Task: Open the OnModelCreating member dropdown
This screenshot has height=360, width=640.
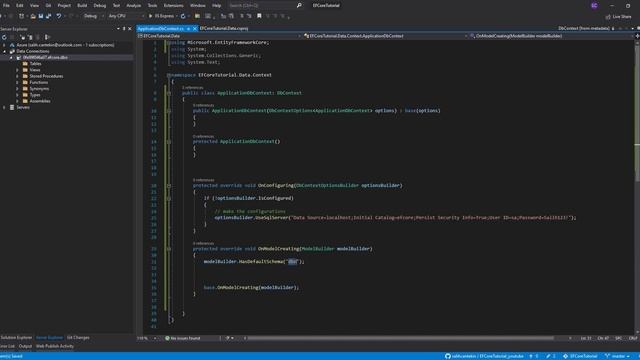Action: (551, 36)
